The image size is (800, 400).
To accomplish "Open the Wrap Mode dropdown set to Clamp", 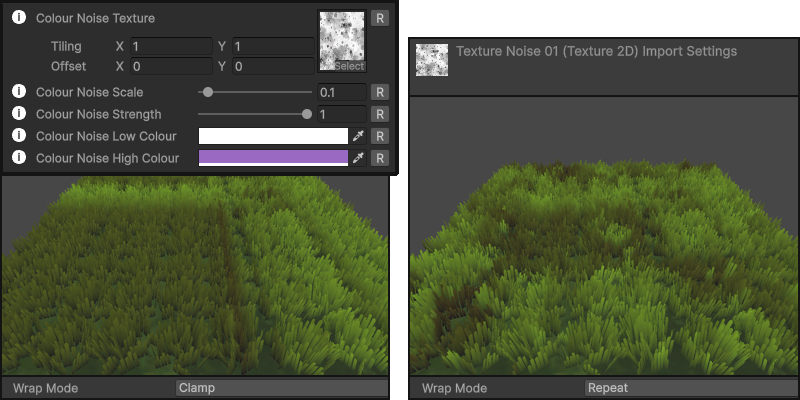I will tap(281, 388).
